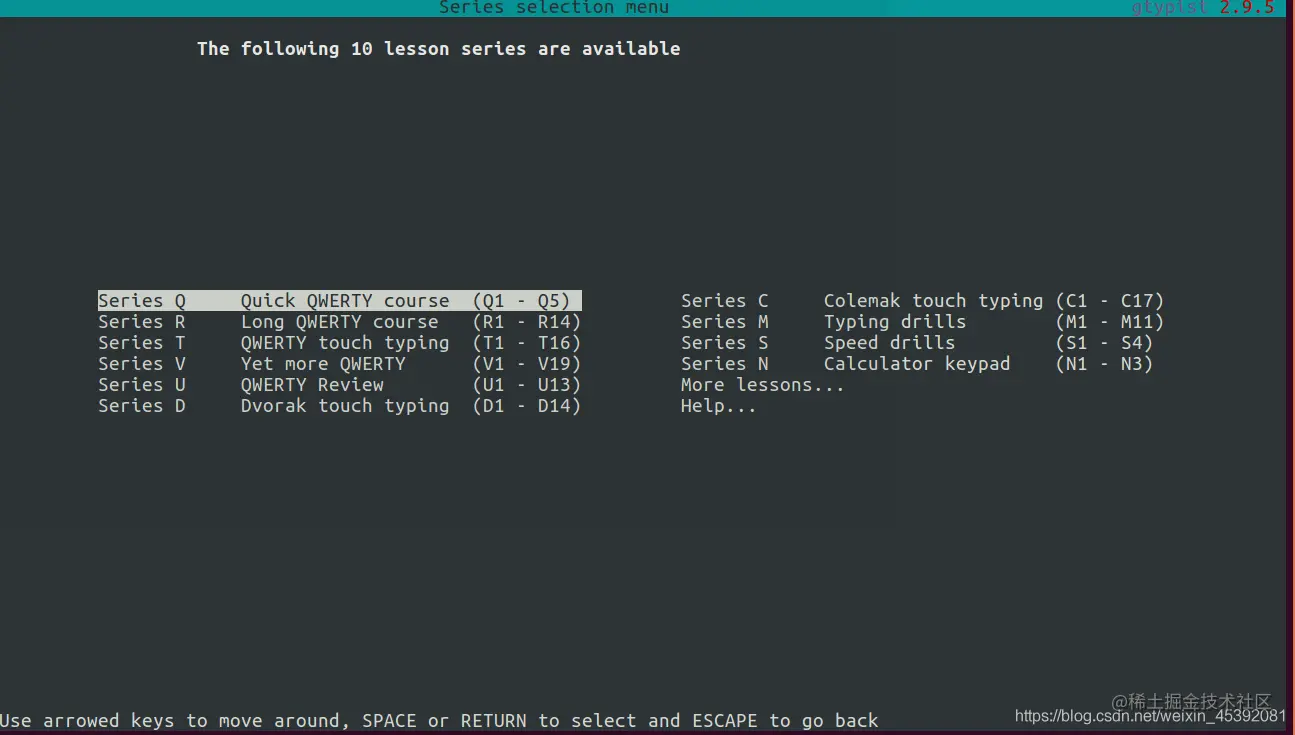Click the 'Use arrowed keys' instruction line

439,721
